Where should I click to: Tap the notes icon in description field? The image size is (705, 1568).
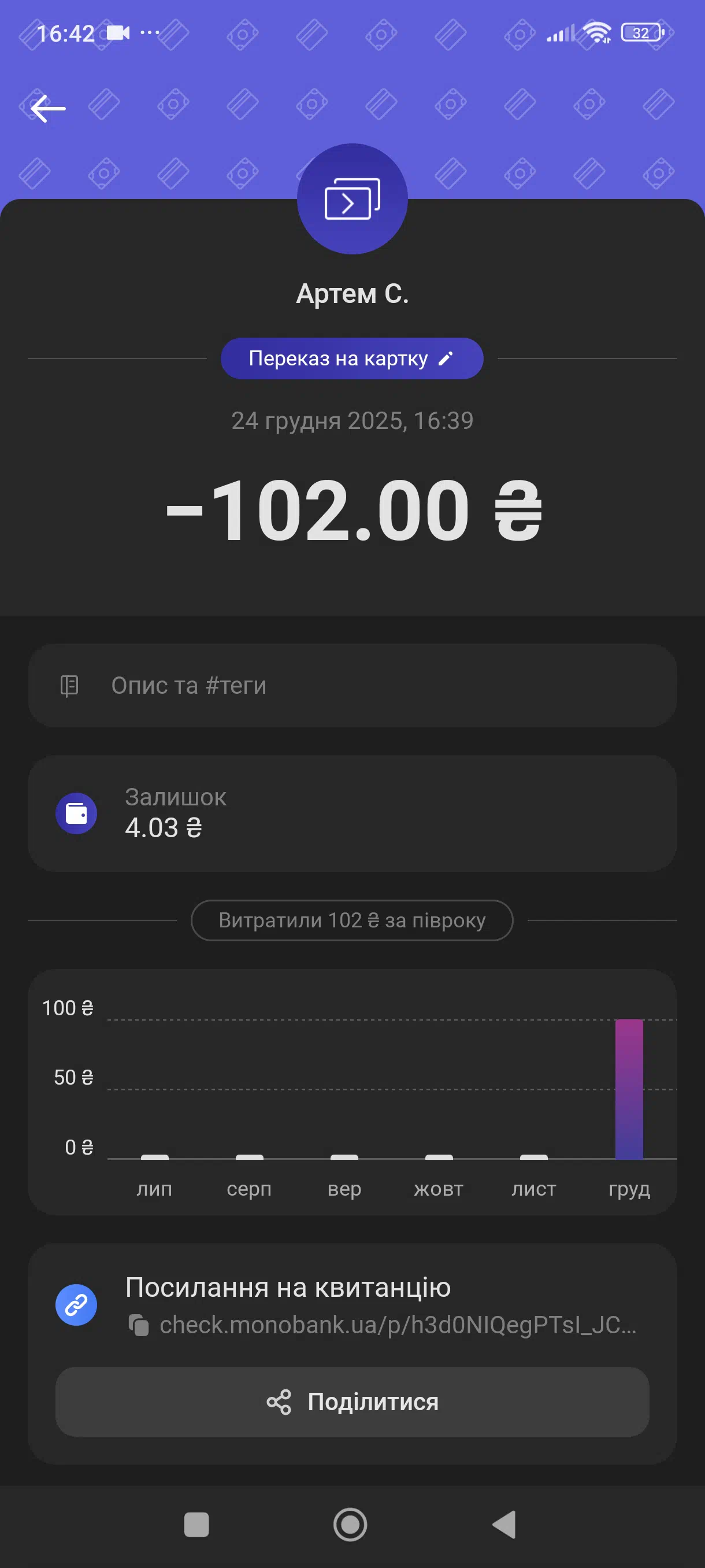tap(69, 685)
